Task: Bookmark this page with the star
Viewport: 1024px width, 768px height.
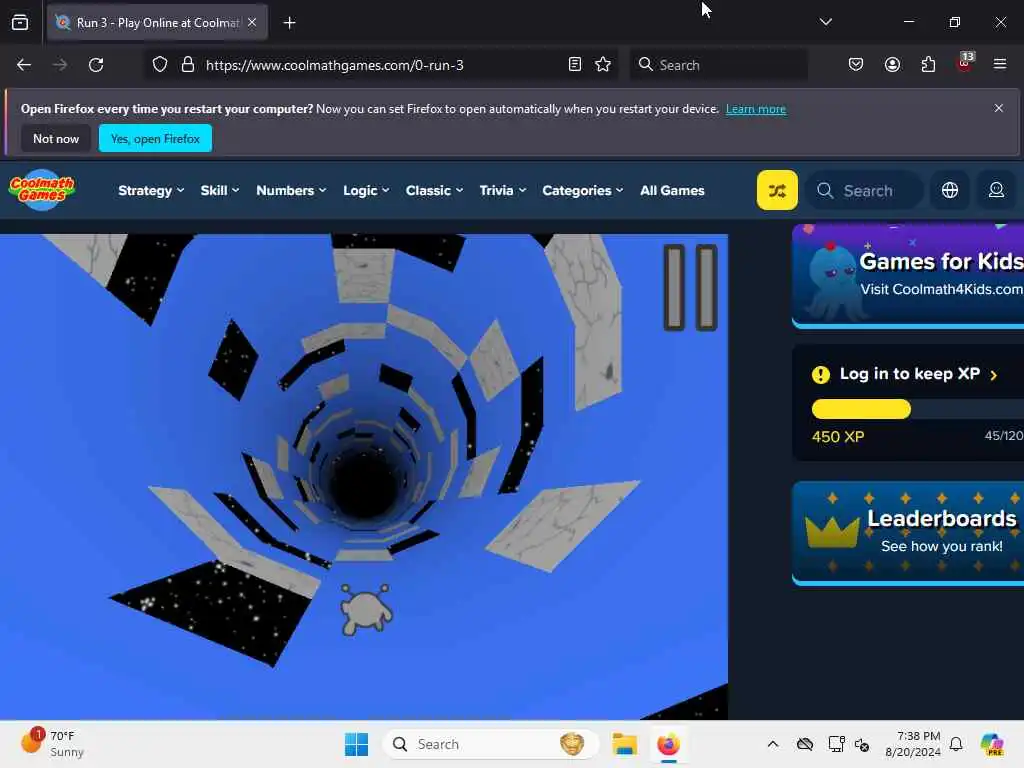Action: click(x=603, y=65)
